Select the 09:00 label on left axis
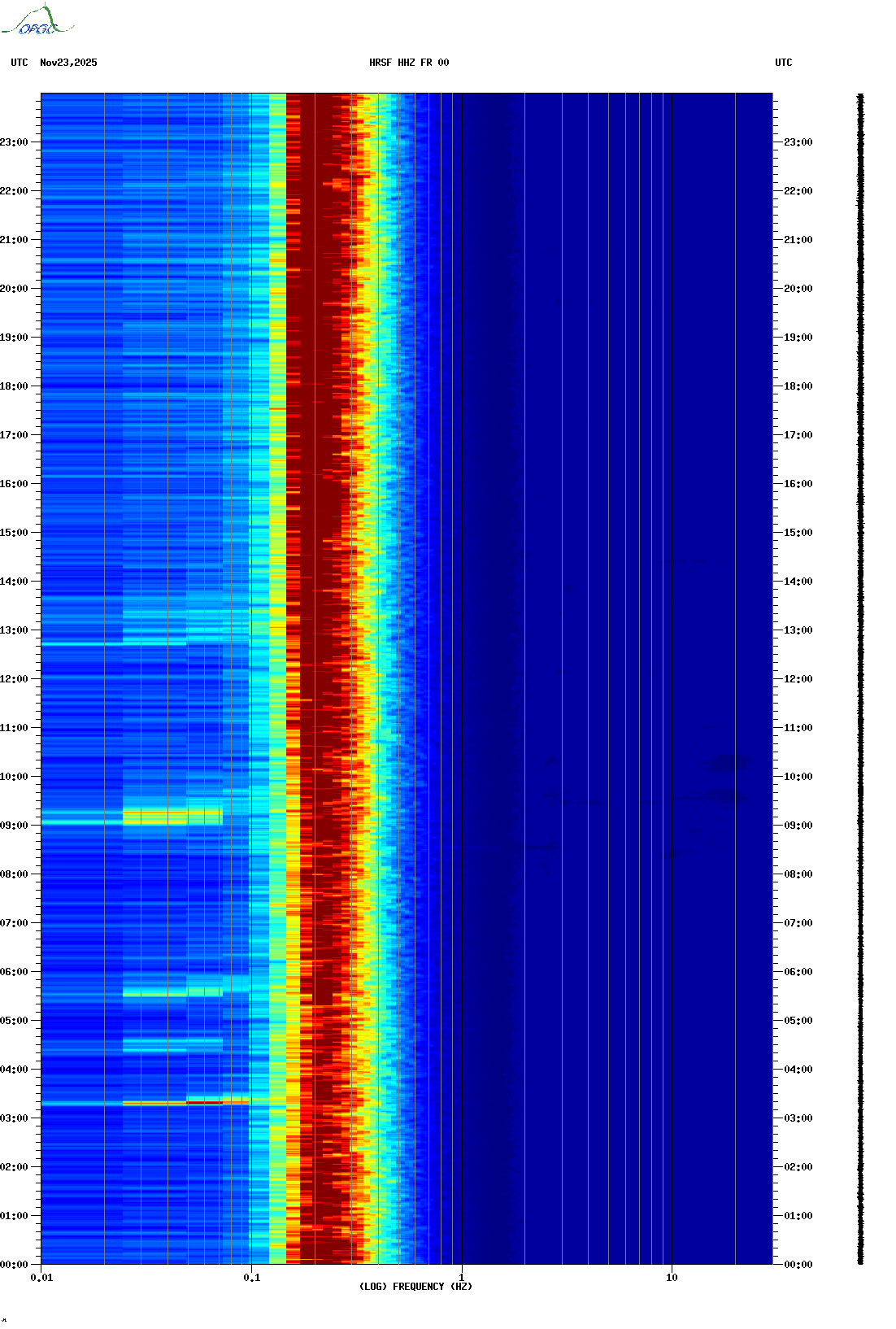This screenshot has width=896, height=1329. point(15,826)
